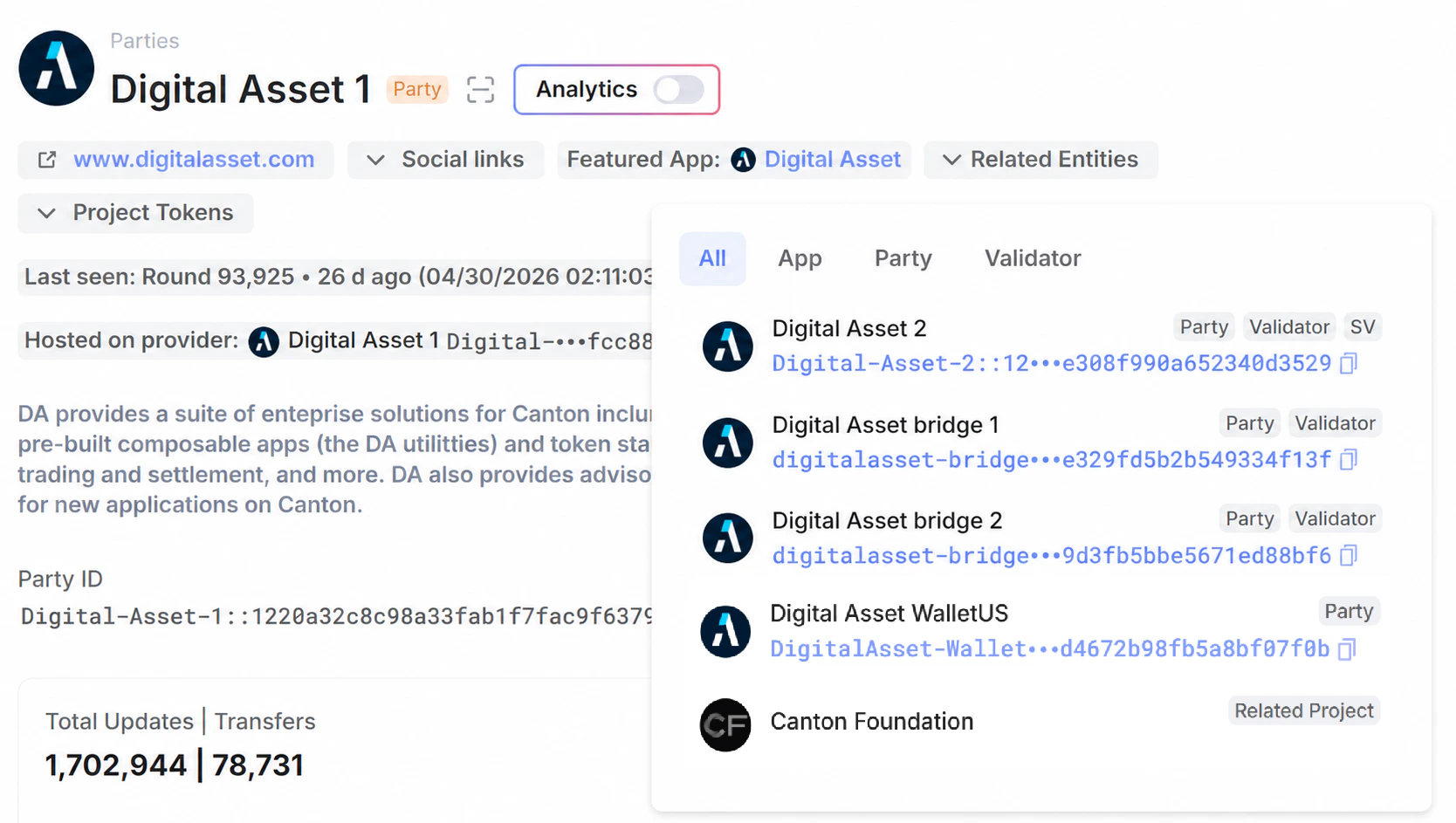1456x823 pixels.
Task: Click the Party tag on Digital Asset 2
Action: (1204, 327)
